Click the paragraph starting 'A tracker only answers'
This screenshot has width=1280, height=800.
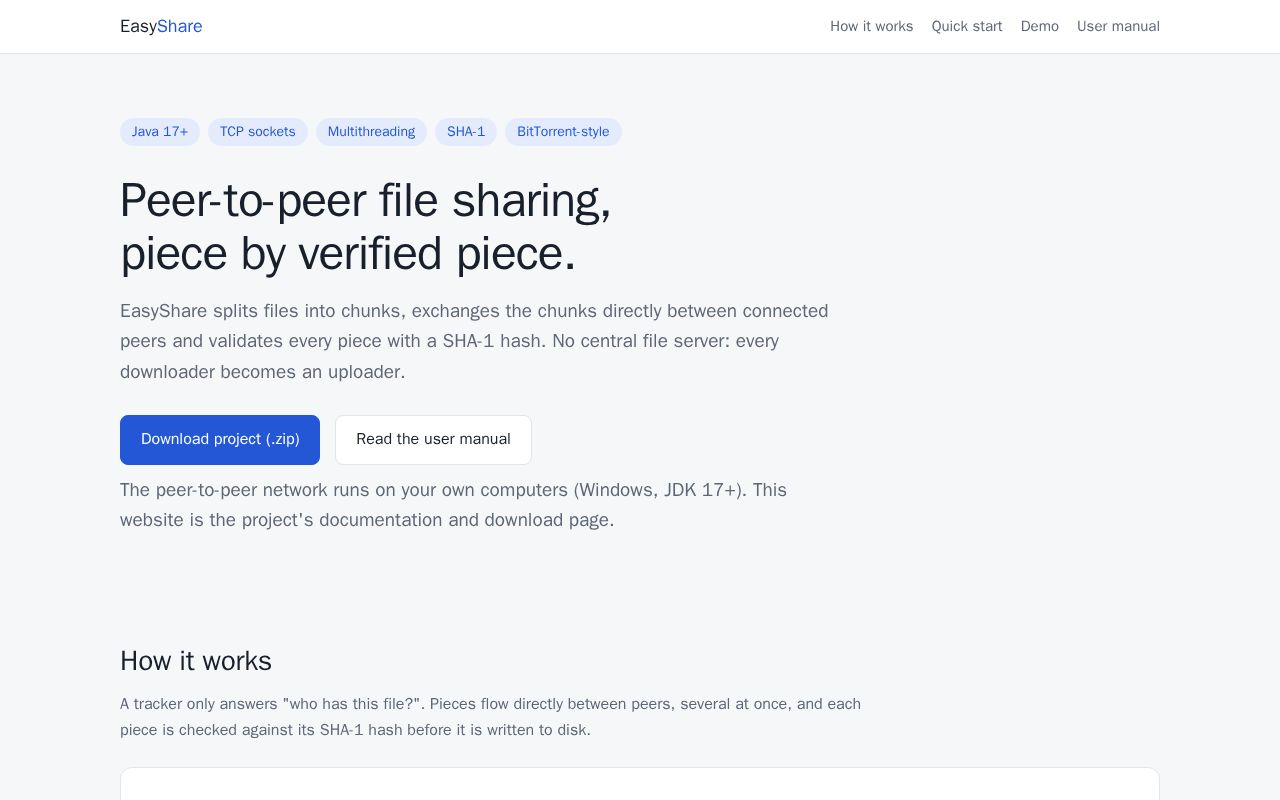pos(490,717)
